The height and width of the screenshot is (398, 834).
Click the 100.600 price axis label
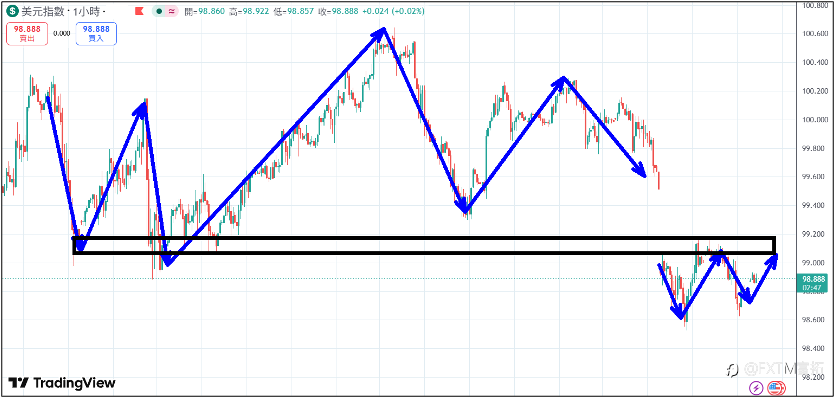[815, 34]
